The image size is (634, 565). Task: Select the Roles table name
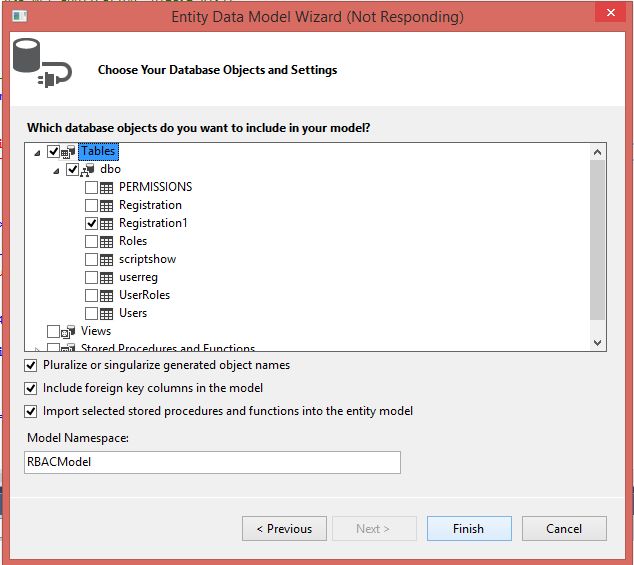coord(133,241)
